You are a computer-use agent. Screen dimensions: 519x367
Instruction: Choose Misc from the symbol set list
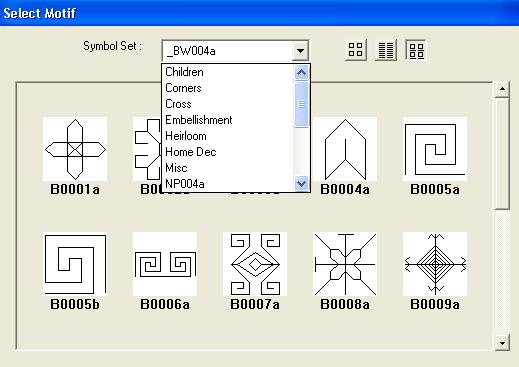tap(227, 168)
